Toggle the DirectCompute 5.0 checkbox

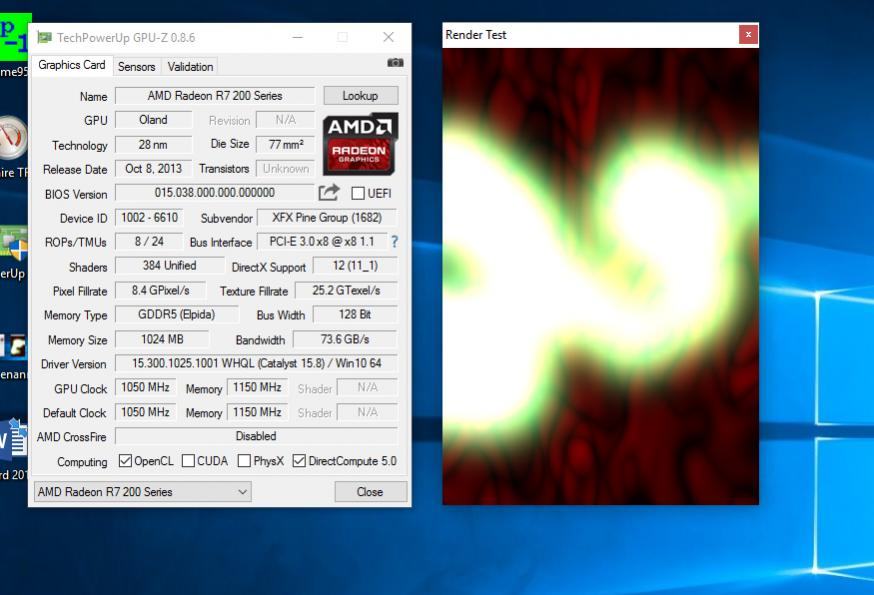coord(299,461)
